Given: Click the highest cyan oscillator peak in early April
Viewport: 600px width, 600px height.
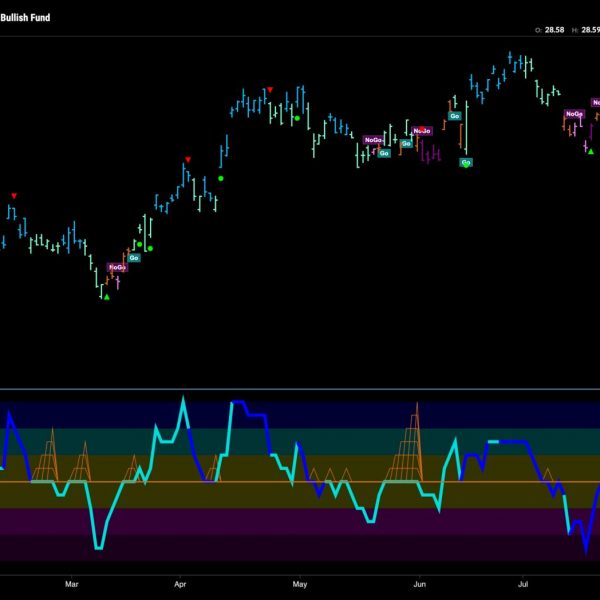Looking at the screenshot, I should [183, 398].
